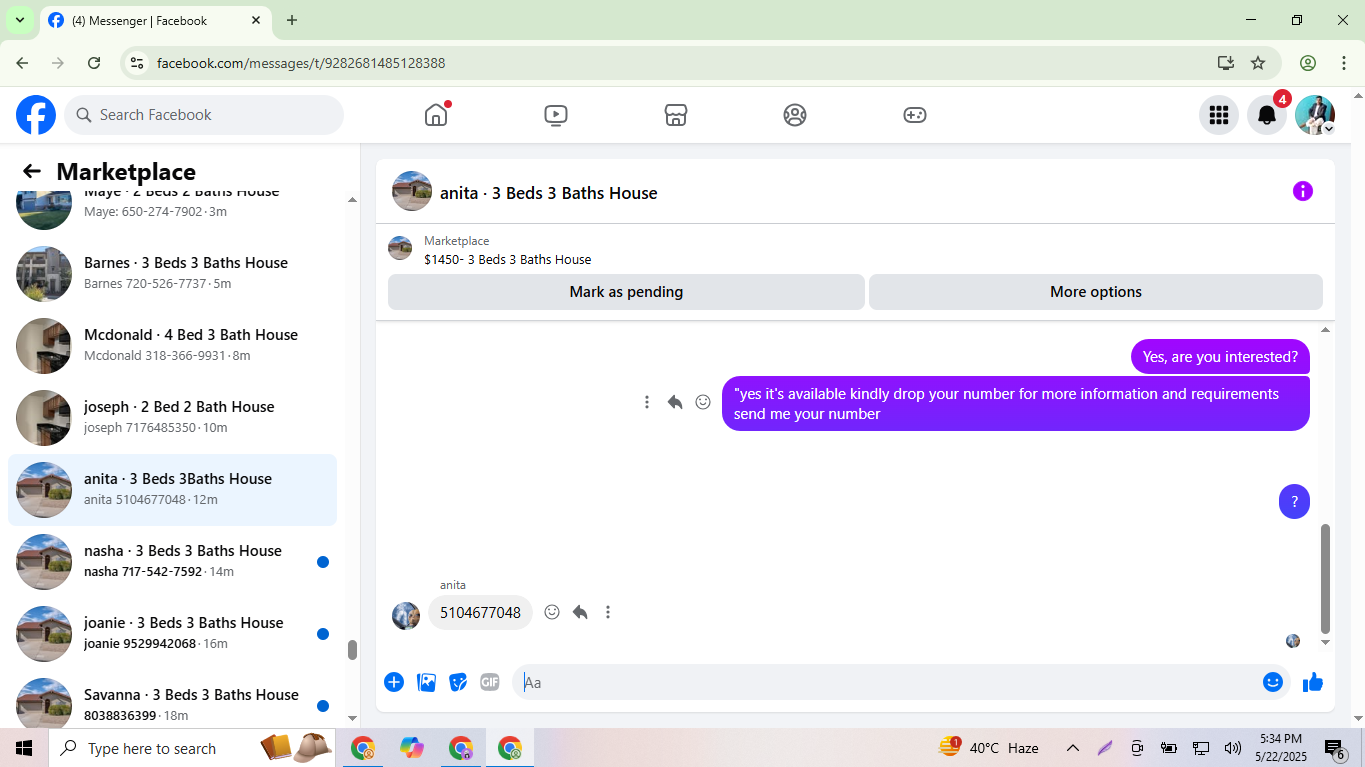Click the '?' message bubble
Image resolution: width=1365 pixels, height=767 pixels.
tap(1294, 502)
